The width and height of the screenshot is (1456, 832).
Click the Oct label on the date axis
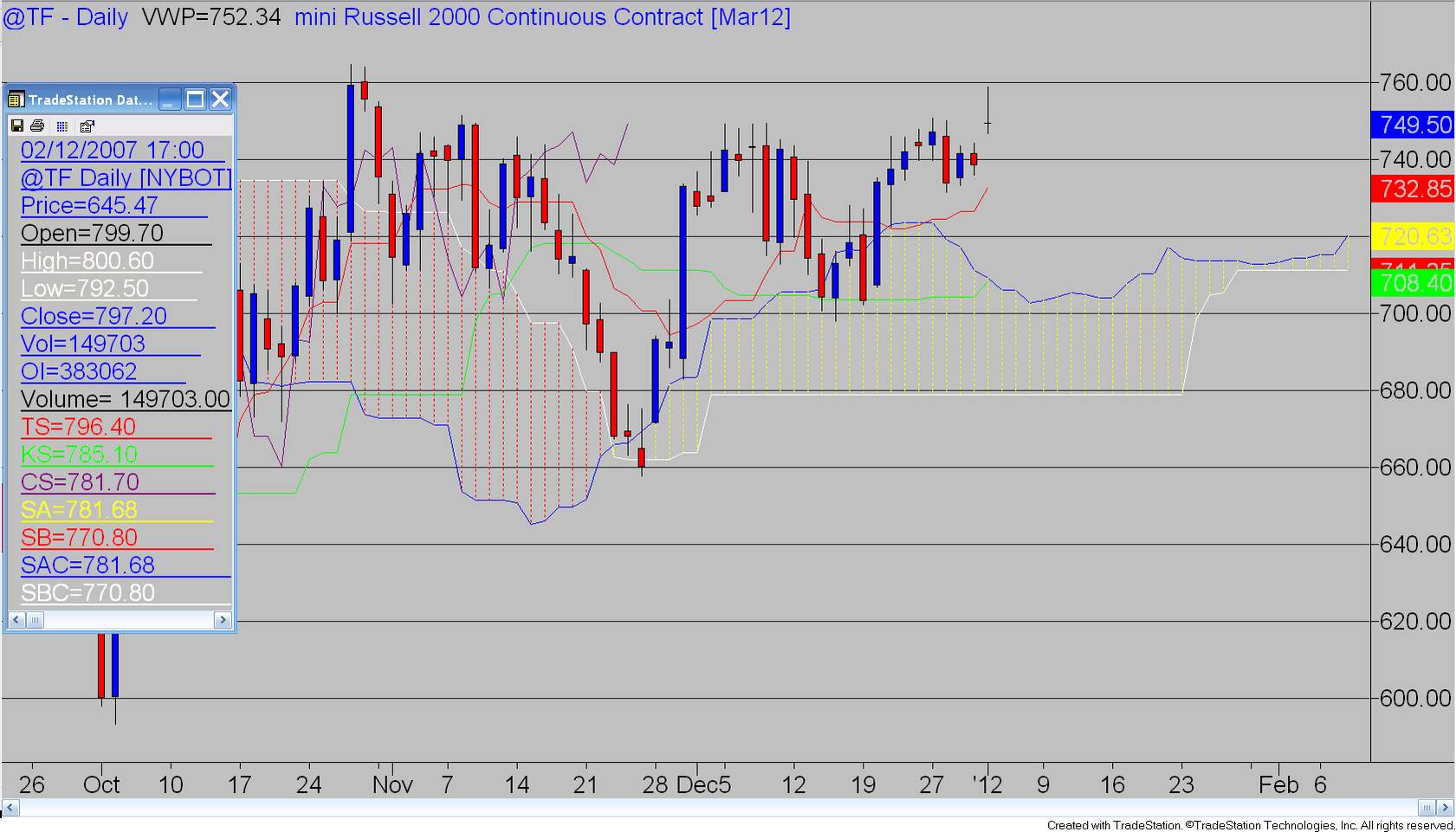click(x=101, y=785)
